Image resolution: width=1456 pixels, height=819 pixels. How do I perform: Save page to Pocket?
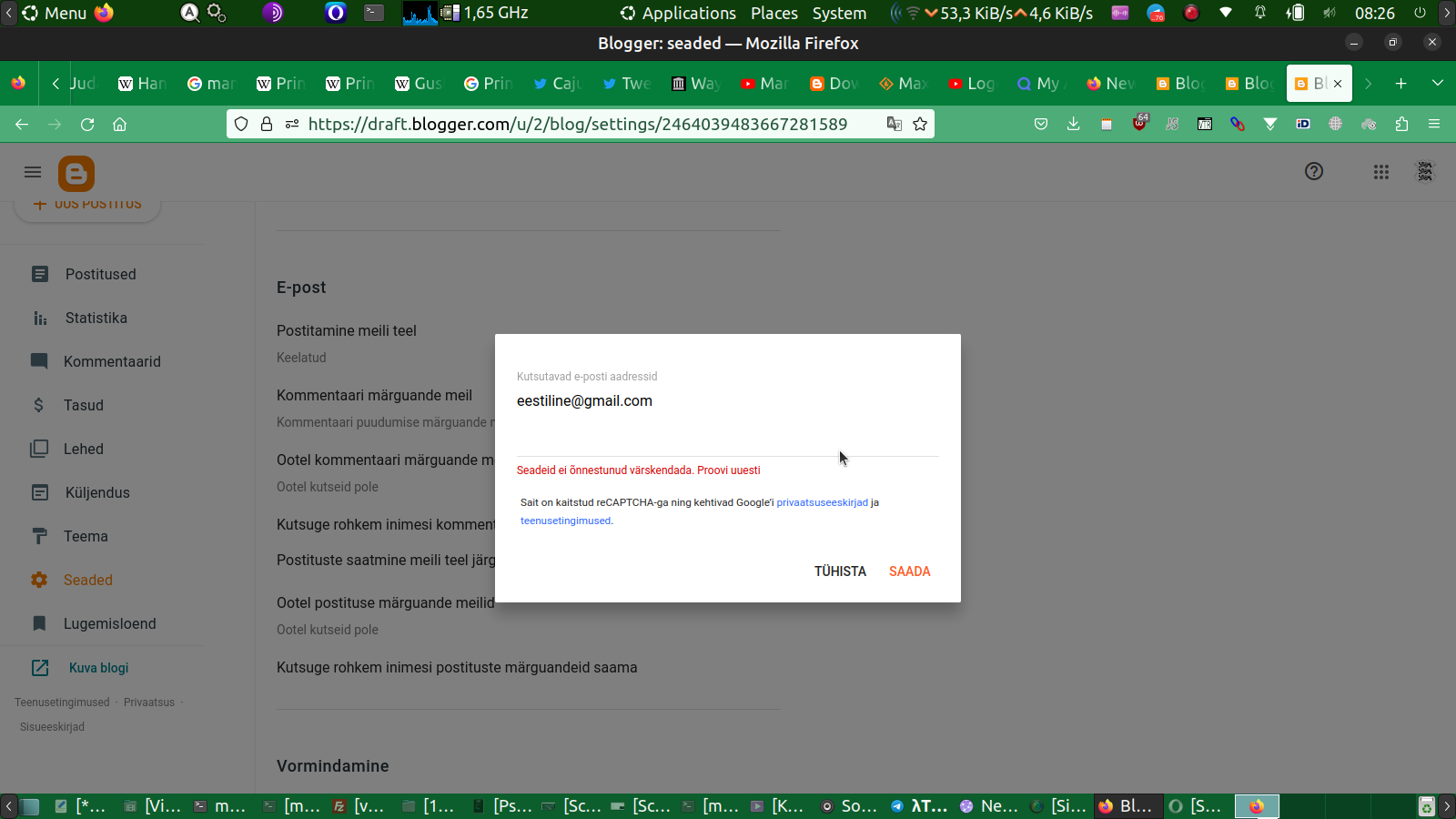pos(1041,124)
